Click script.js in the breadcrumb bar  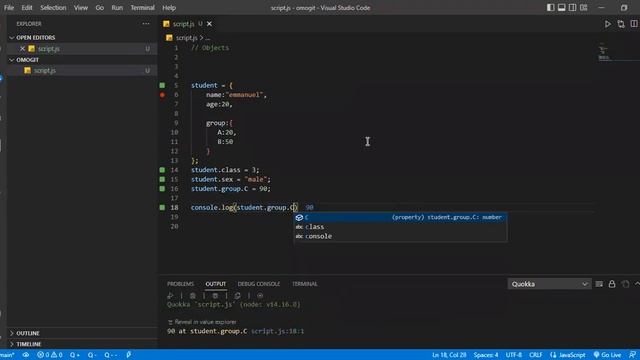tap(187, 38)
